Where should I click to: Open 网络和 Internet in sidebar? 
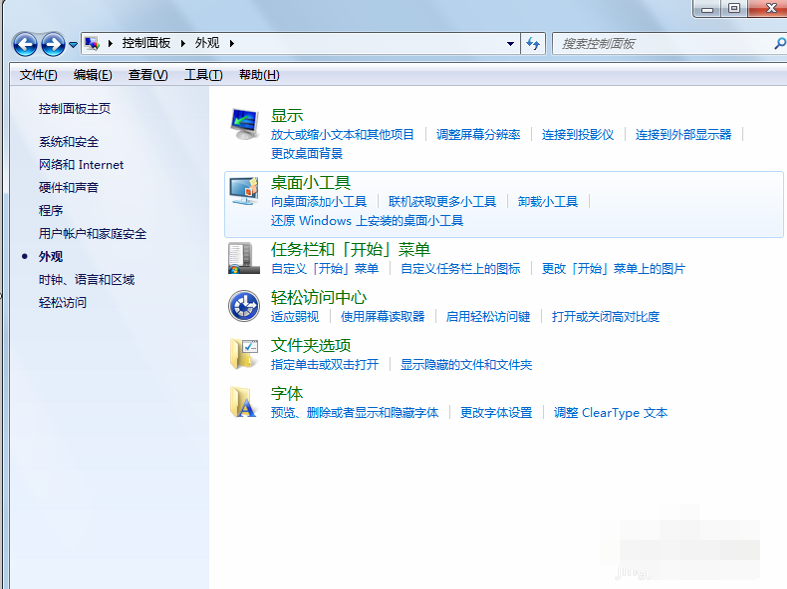(x=81, y=165)
